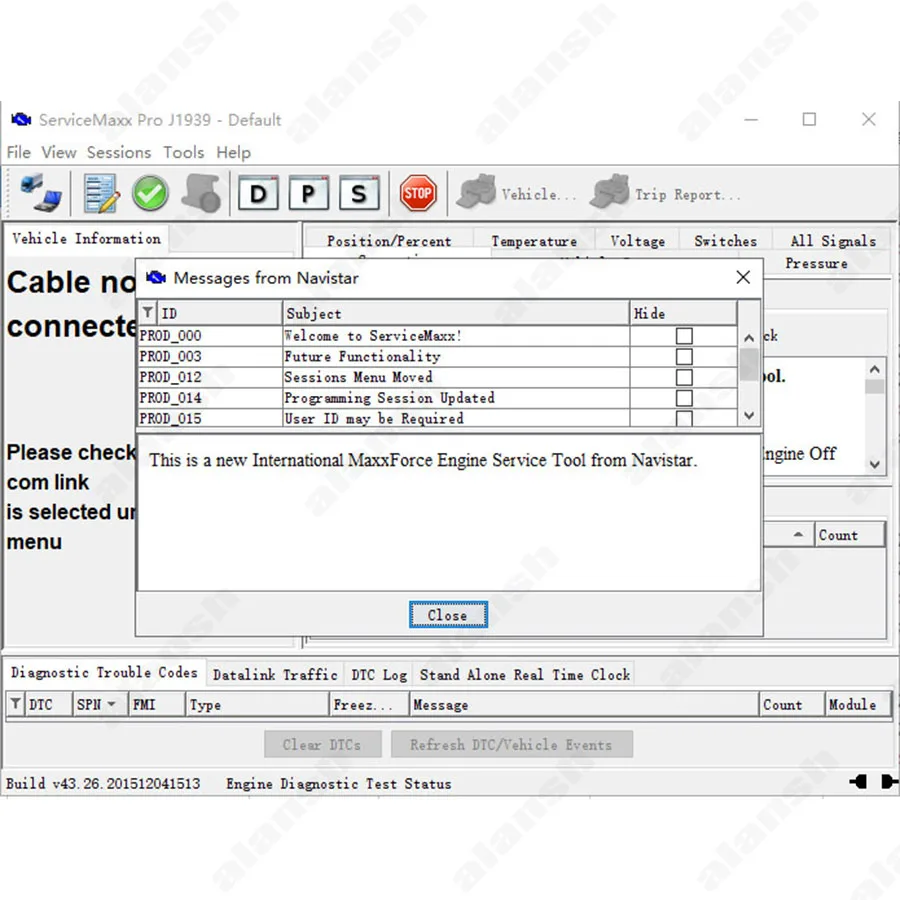Click the FMI column header
Image resolution: width=900 pixels, height=900 pixels.
(157, 704)
